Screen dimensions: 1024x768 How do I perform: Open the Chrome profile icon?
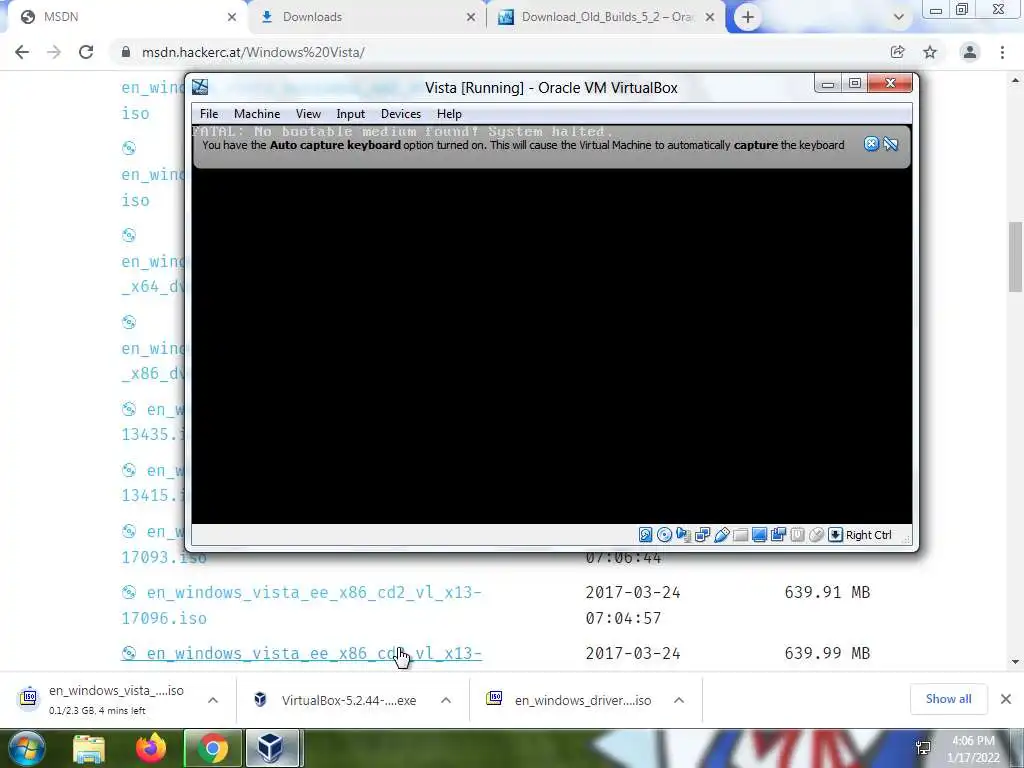pos(970,52)
